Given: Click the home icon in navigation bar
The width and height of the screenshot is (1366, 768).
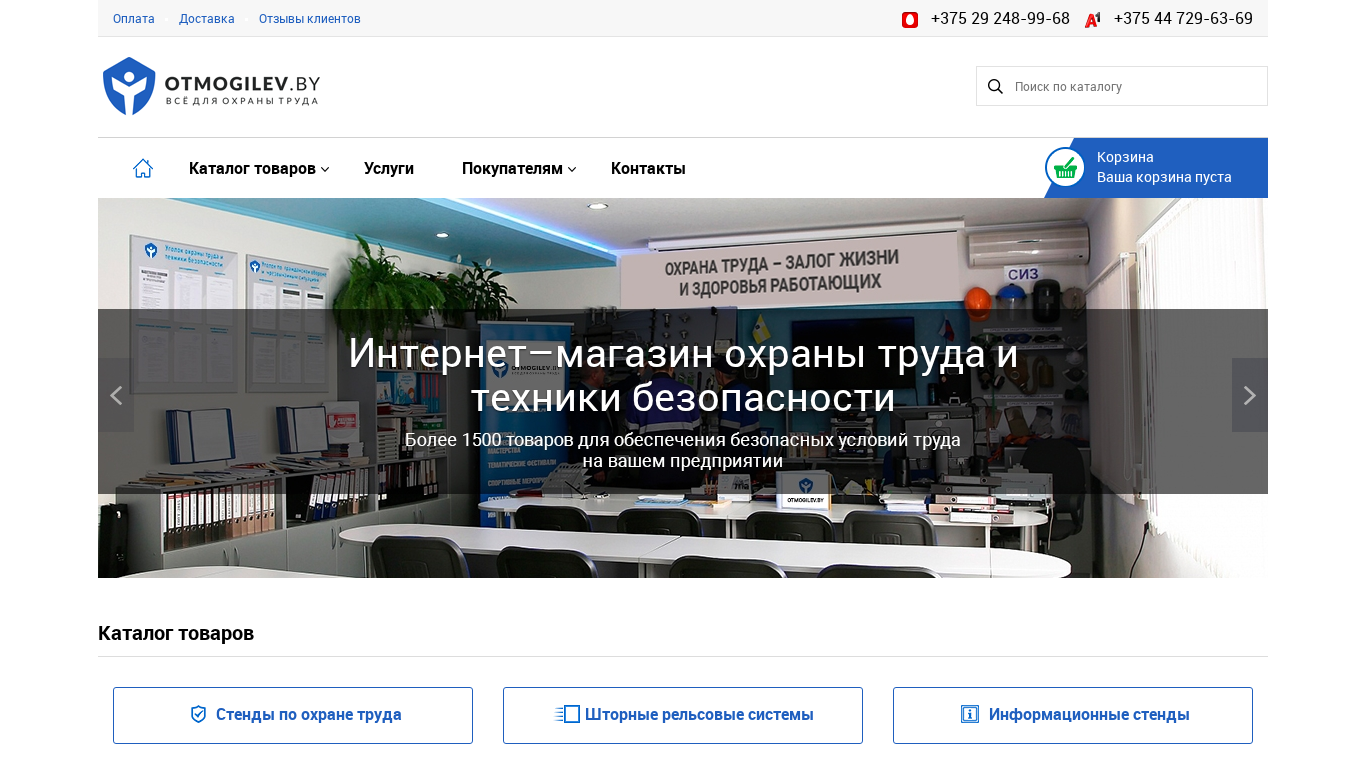Looking at the screenshot, I should coord(143,168).
